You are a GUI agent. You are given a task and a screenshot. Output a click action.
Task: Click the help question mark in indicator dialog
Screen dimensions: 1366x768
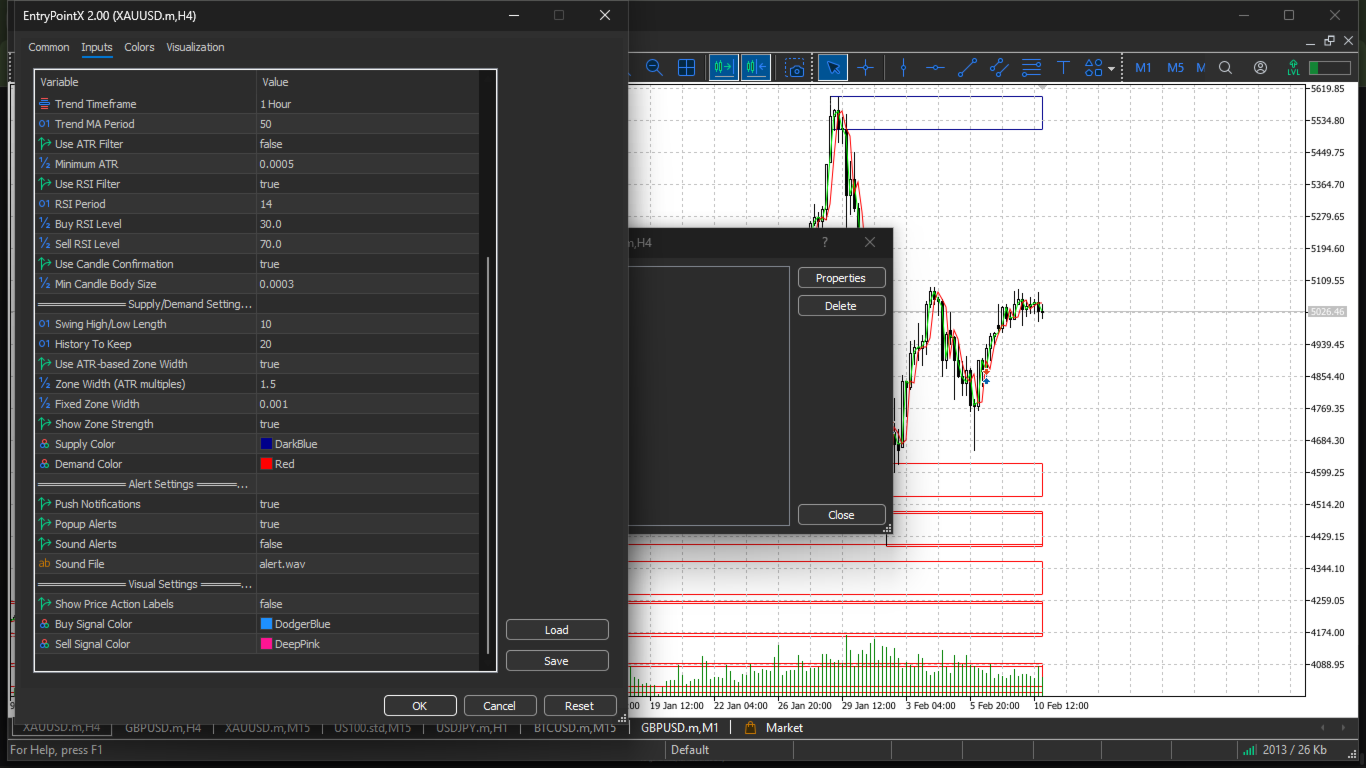click(x=825, y=242)
